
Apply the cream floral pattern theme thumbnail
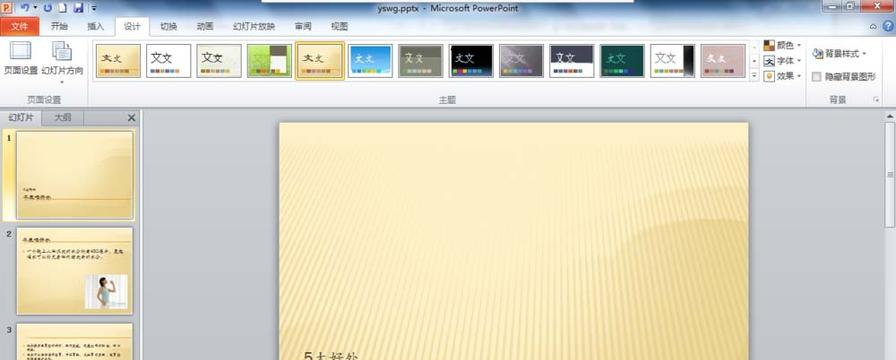(x=219, y=61)
